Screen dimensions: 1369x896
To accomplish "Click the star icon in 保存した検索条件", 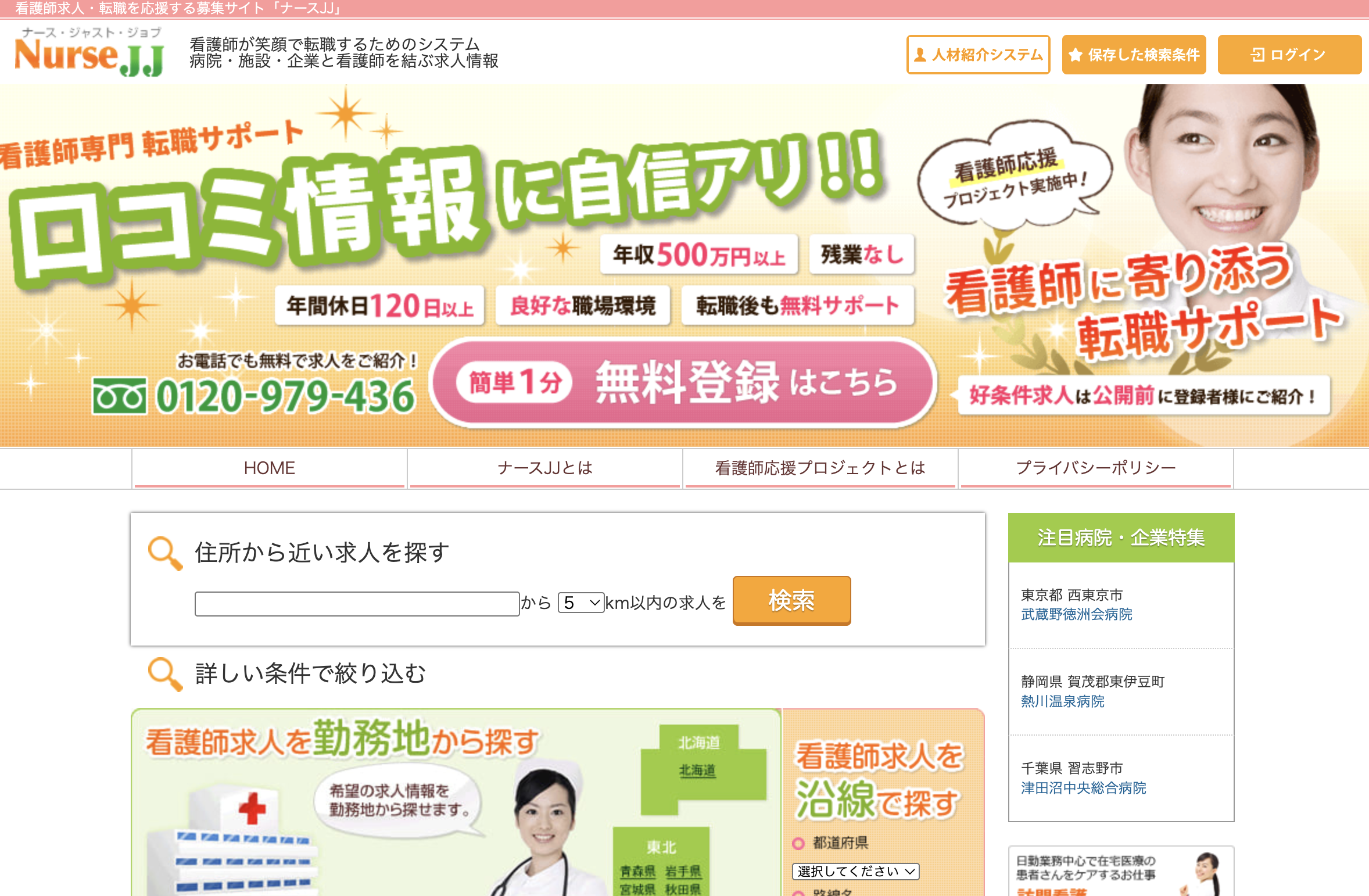I will point(1075,55).
